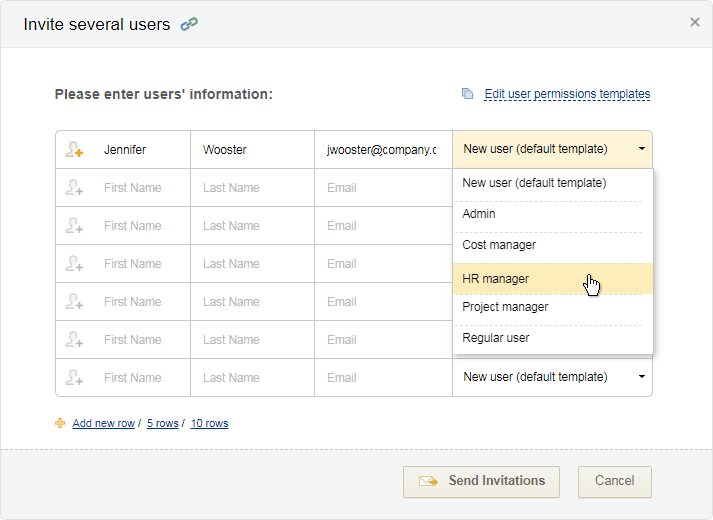Click the email field with jwooster@company
The height and width of the screenshot is (520, 713).
[x=383, y=150]
